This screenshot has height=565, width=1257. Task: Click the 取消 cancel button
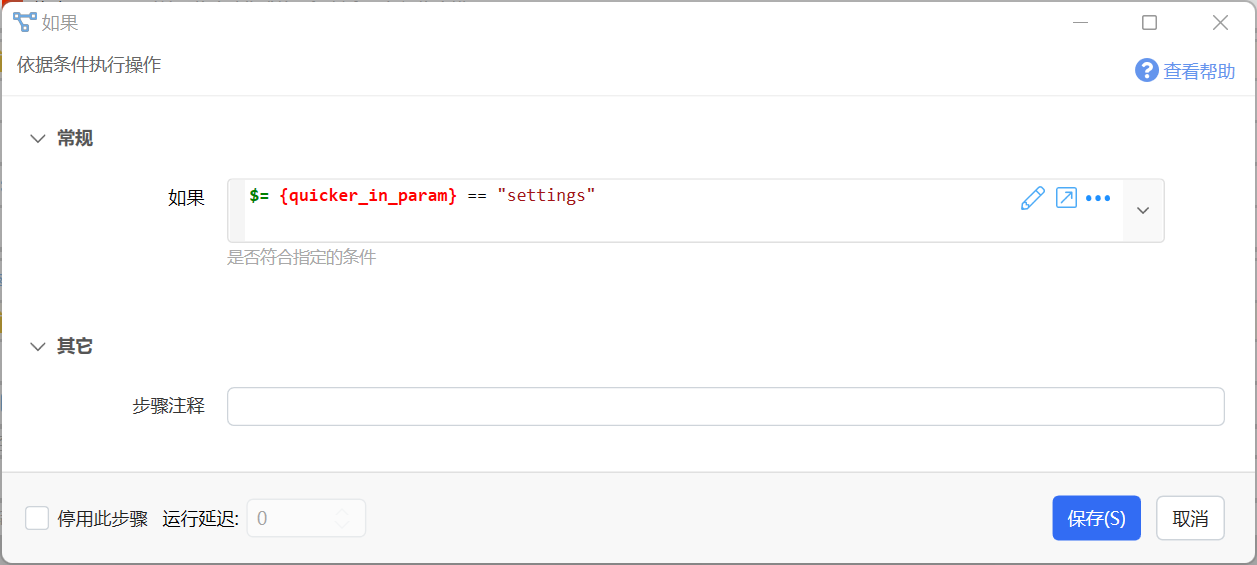click(x=1190, y=518)
